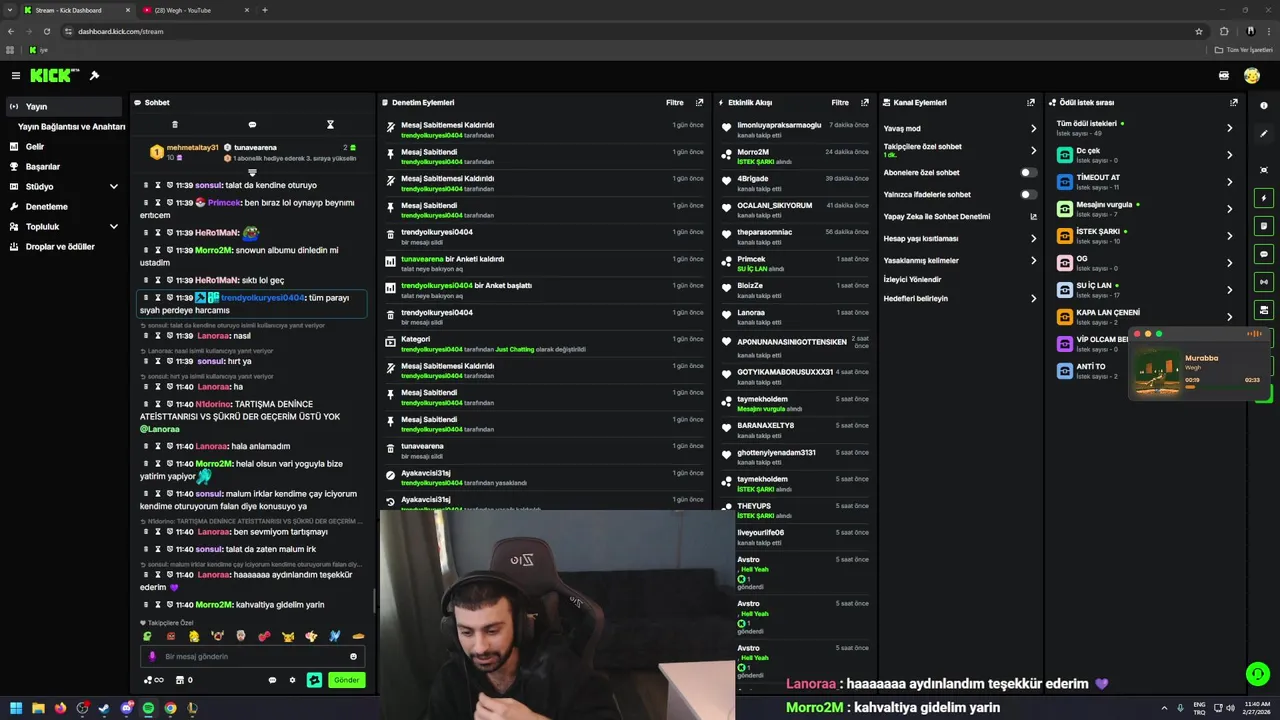This screenshot has height=720, width=1280.
Task: Toggle Yalnızca ifadelerle sohbet switch
Action: (x=1028, y=195)
